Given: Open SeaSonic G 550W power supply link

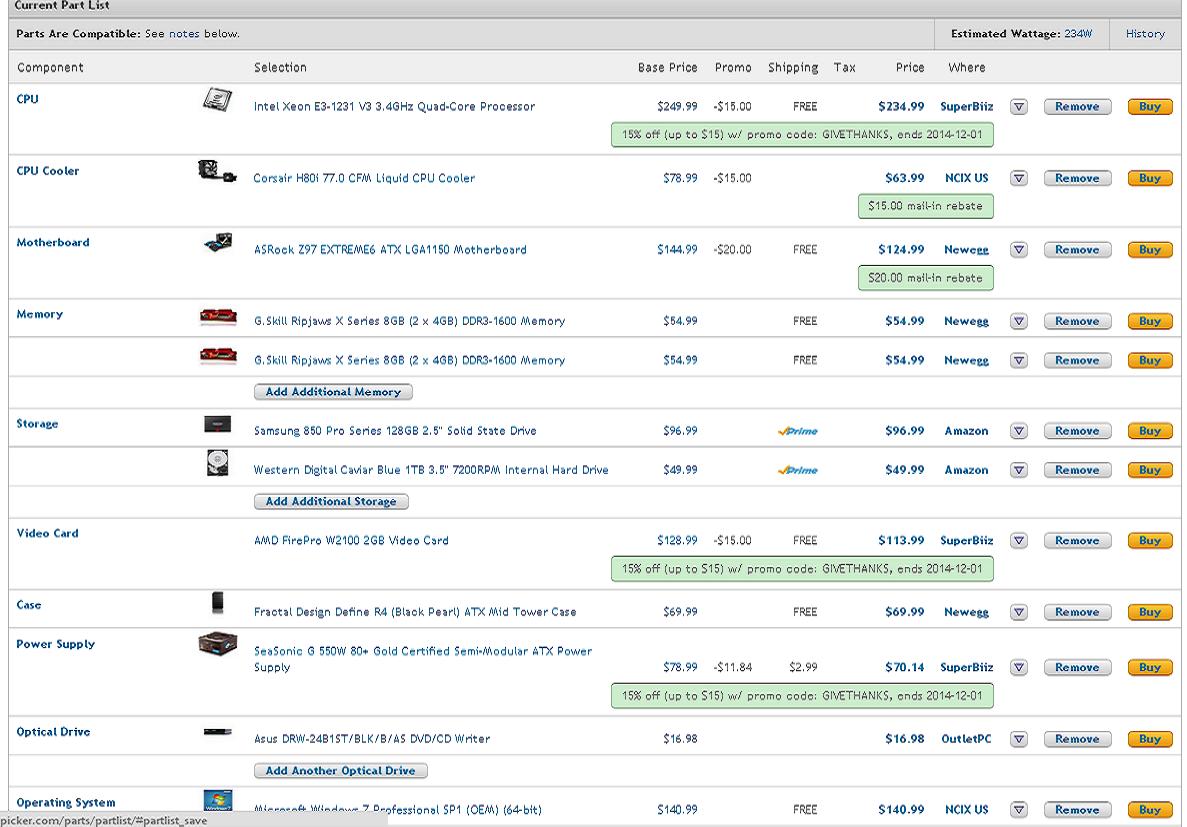Looking at the screenshot, I should 422,659.
